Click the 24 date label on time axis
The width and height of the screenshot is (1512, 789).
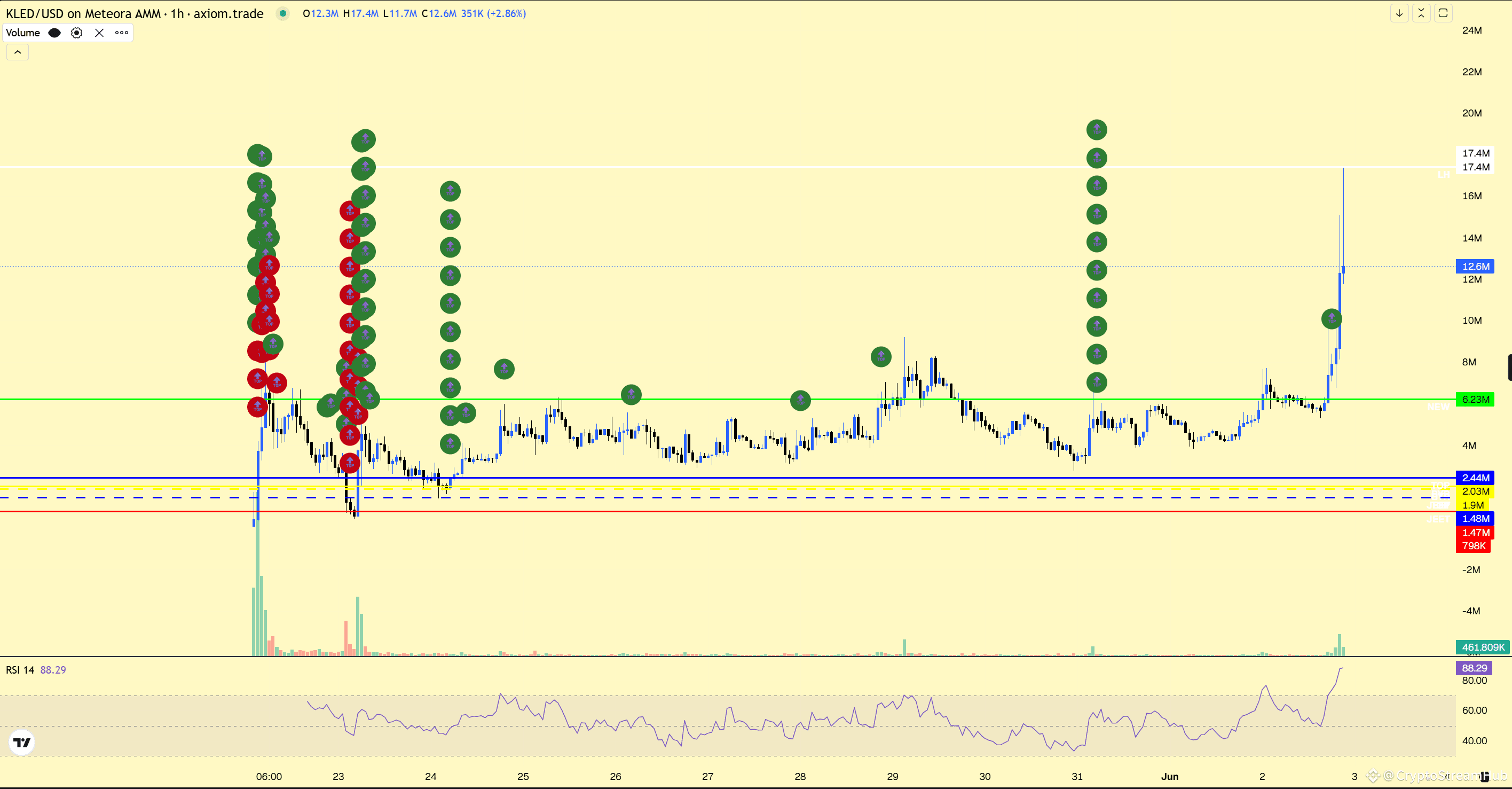point(430,777)
